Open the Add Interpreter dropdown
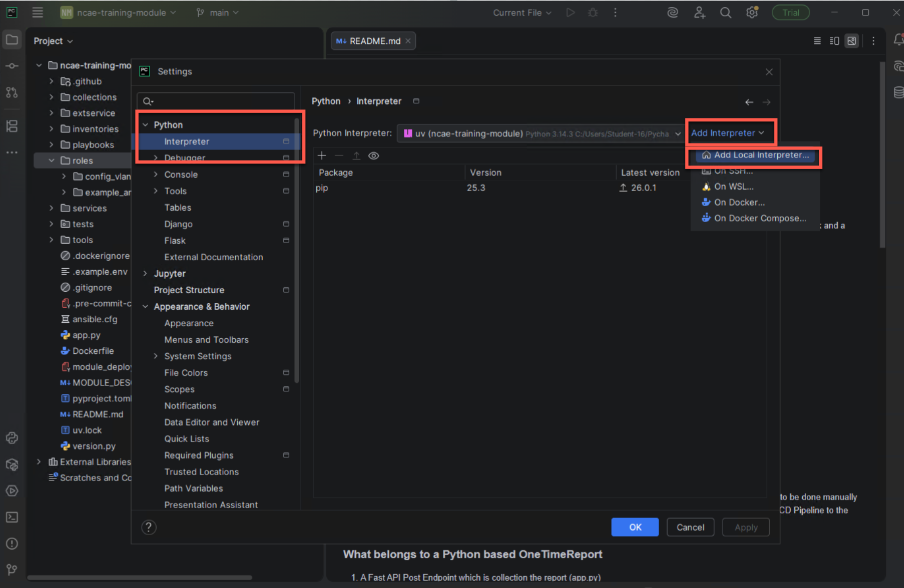904x588 pixels. click(728, 133)
